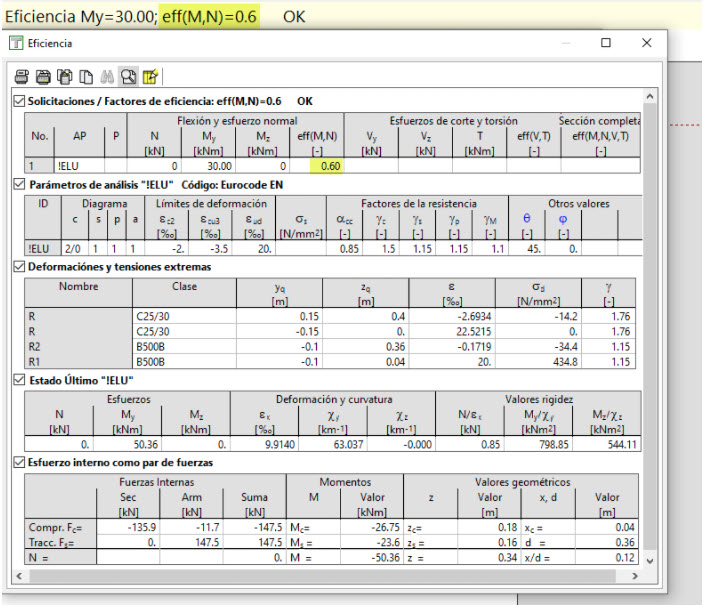Click the -135.9 Sec force value
704x606 pixels.
click(x=128, y=527)
